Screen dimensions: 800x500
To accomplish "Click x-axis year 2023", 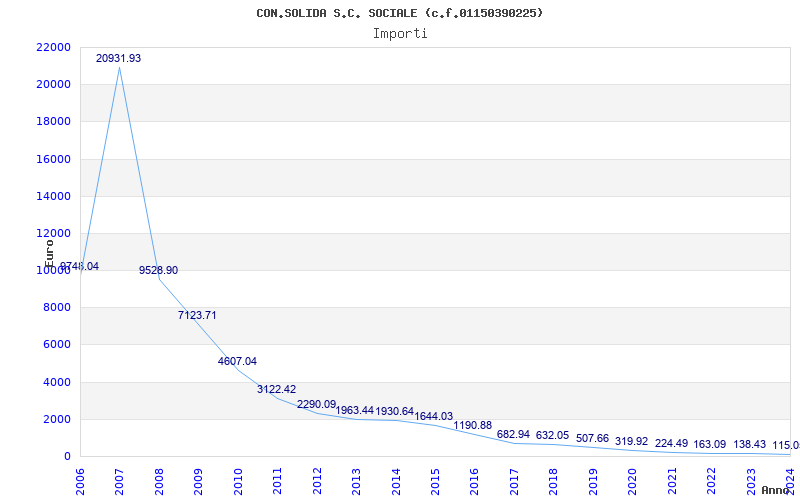I will click(750, 481).
